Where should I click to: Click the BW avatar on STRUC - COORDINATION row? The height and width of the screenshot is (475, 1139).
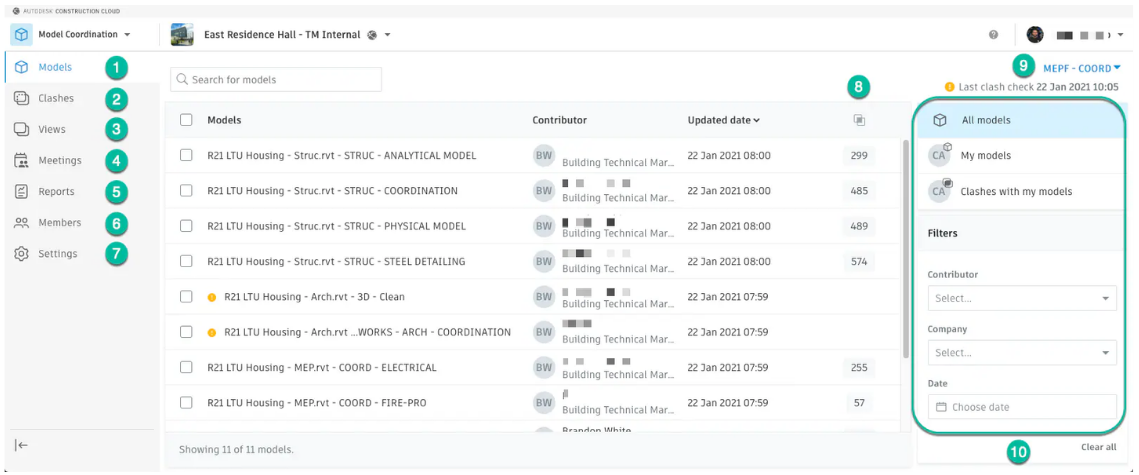[544, 191]
